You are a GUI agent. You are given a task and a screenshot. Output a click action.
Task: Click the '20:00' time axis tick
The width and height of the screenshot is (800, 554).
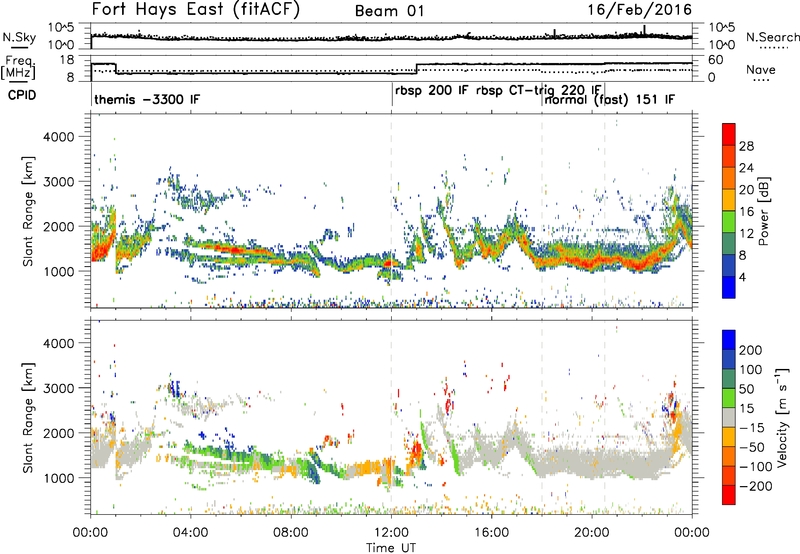point(592,533)
